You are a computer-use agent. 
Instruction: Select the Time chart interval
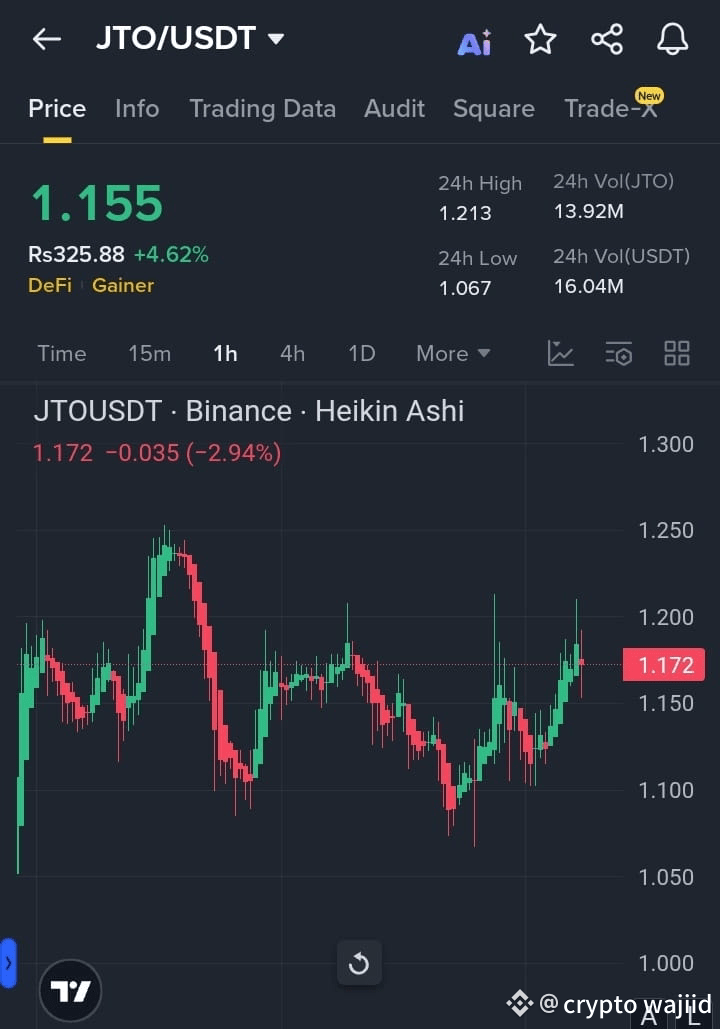(62, 354)
